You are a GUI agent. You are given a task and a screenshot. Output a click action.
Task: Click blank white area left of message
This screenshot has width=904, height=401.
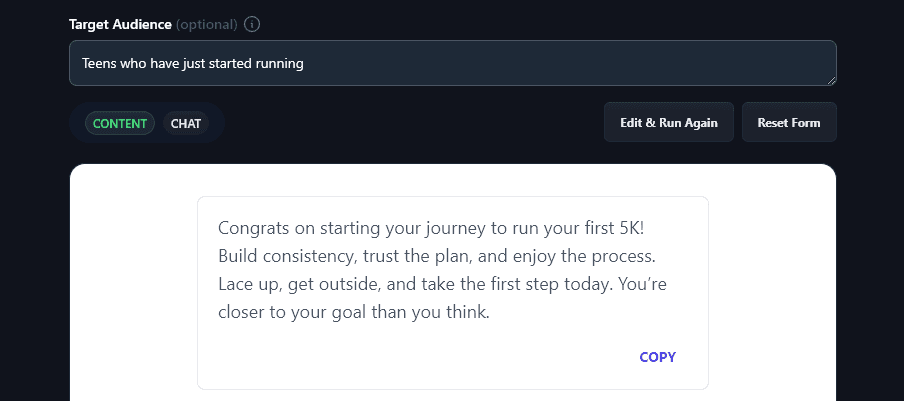point(133,290)
